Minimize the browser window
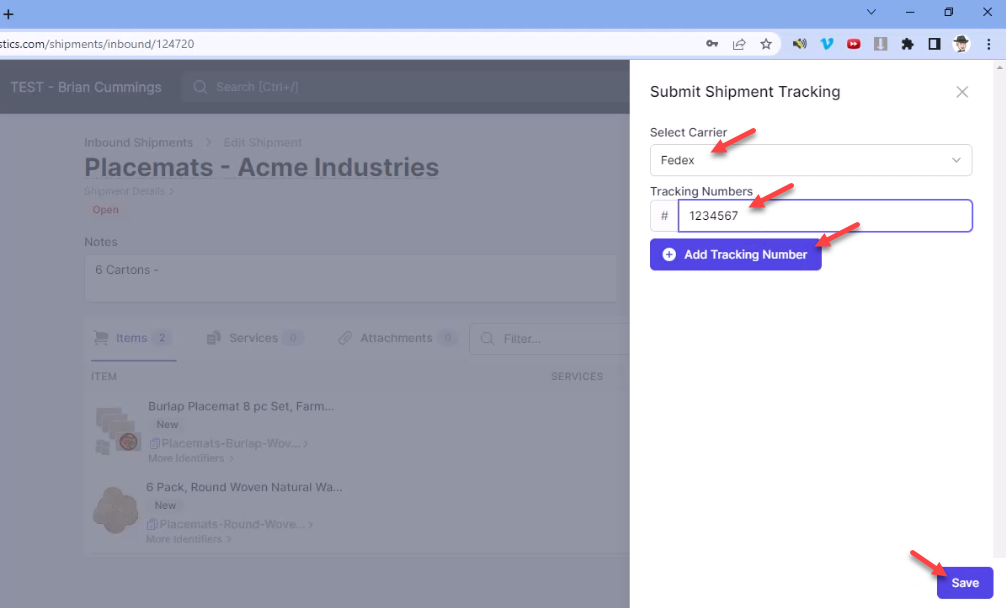 click(910, 12)
